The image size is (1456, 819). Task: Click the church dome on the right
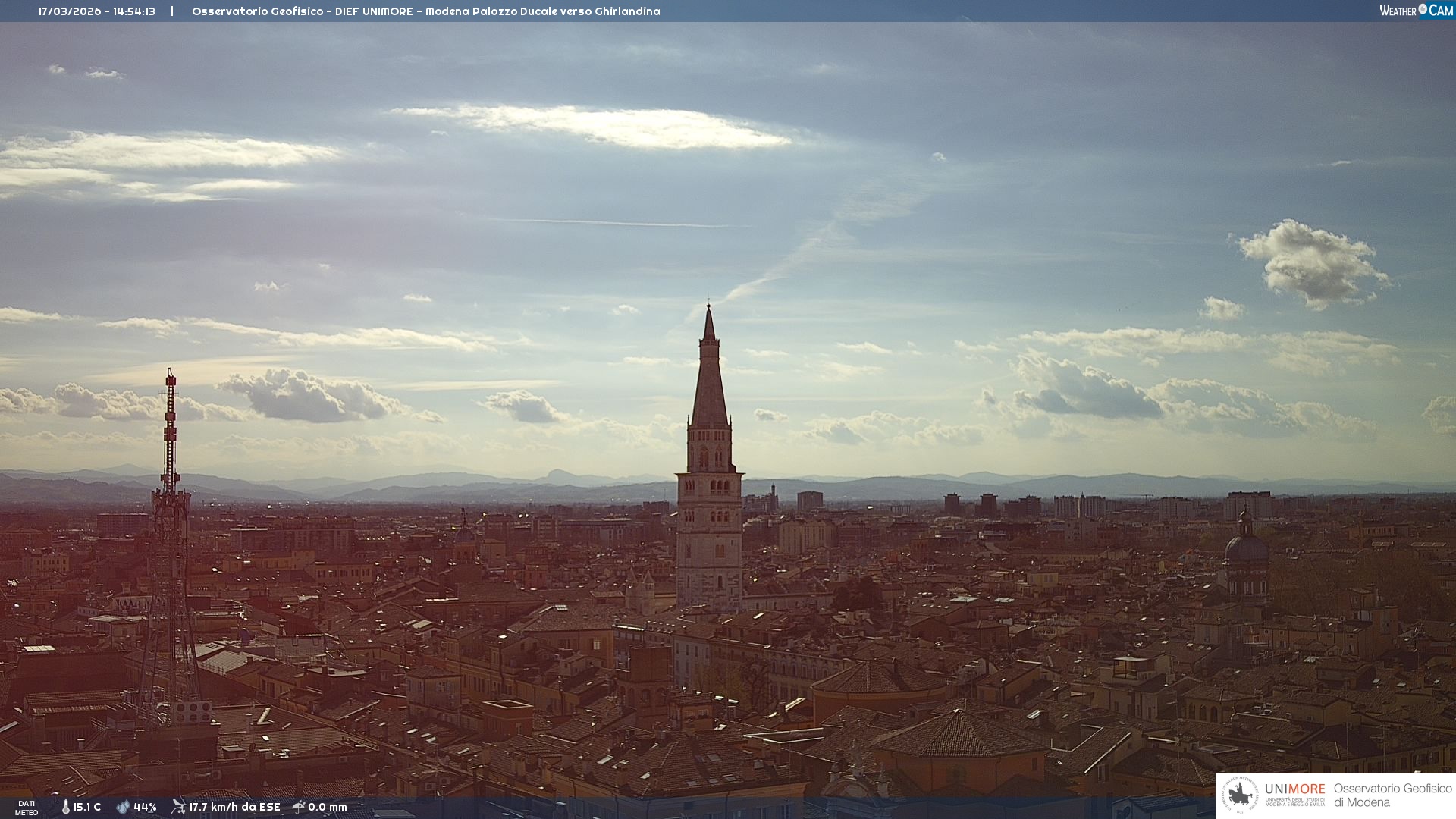coord(1246,548)
